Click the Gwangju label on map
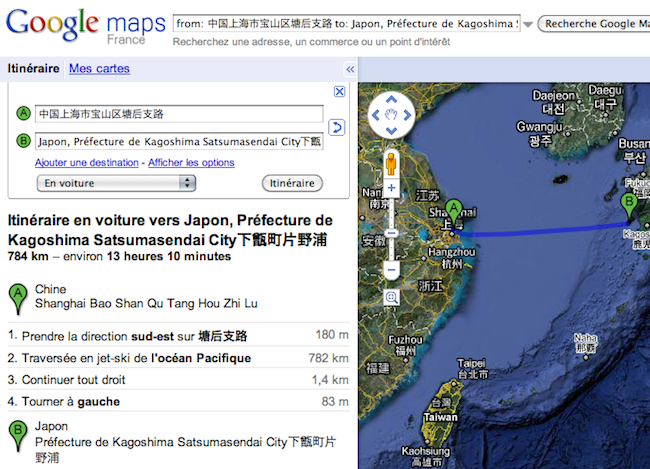 (x=539, y=133)
